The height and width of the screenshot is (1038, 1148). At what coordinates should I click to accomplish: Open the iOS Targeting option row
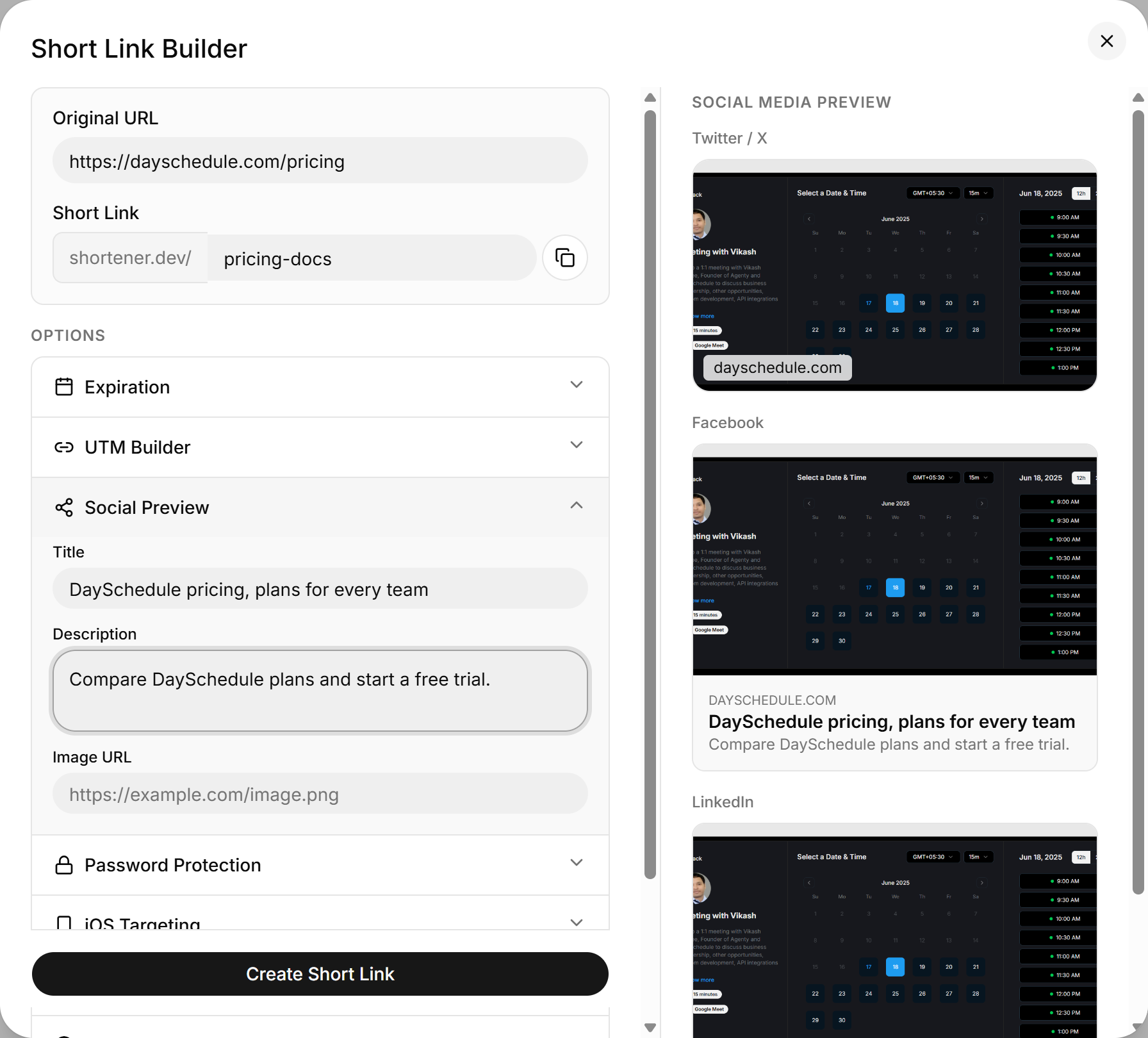click(x=320, y=913)
